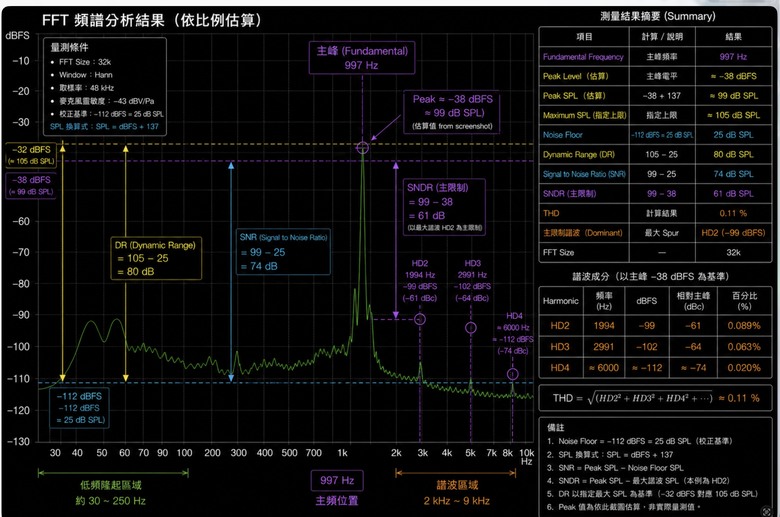The width and height of the screenshot is (780, 517).
Task: Select the SNR (Signal to Noise Ratio) box
Action: [x=283, y=251]
